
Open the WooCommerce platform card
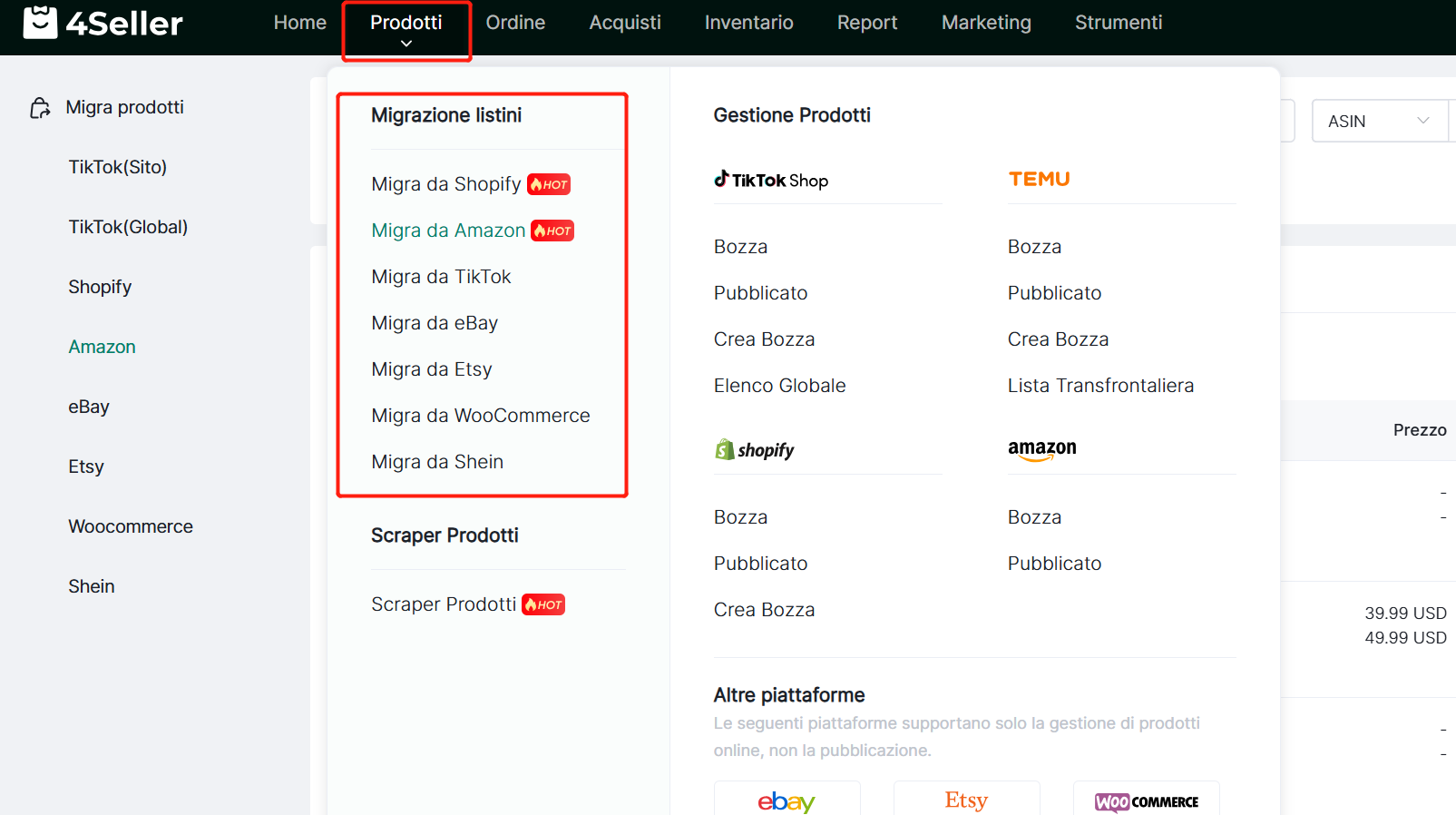point(1146,800)
